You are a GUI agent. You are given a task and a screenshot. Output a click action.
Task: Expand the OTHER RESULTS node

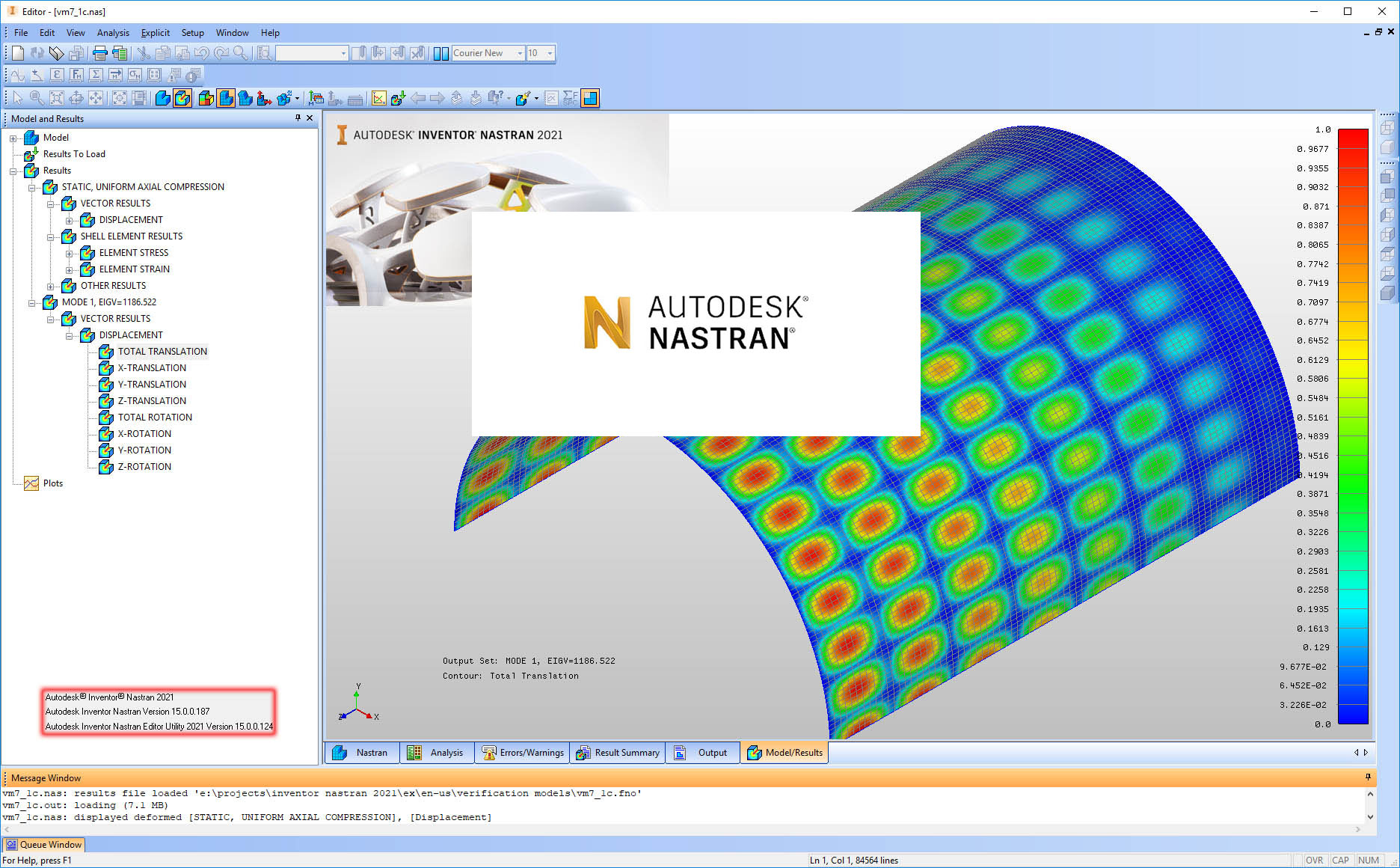point(50,287)
